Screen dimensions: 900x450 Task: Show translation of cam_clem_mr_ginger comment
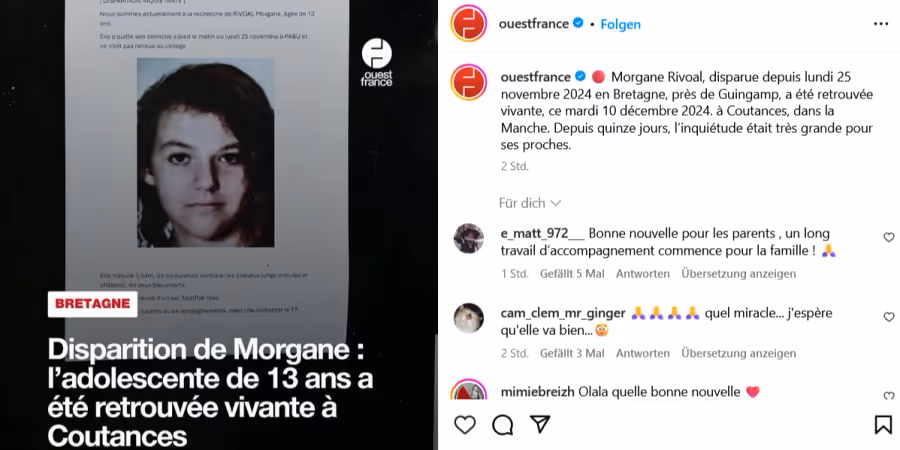[739, 354]
